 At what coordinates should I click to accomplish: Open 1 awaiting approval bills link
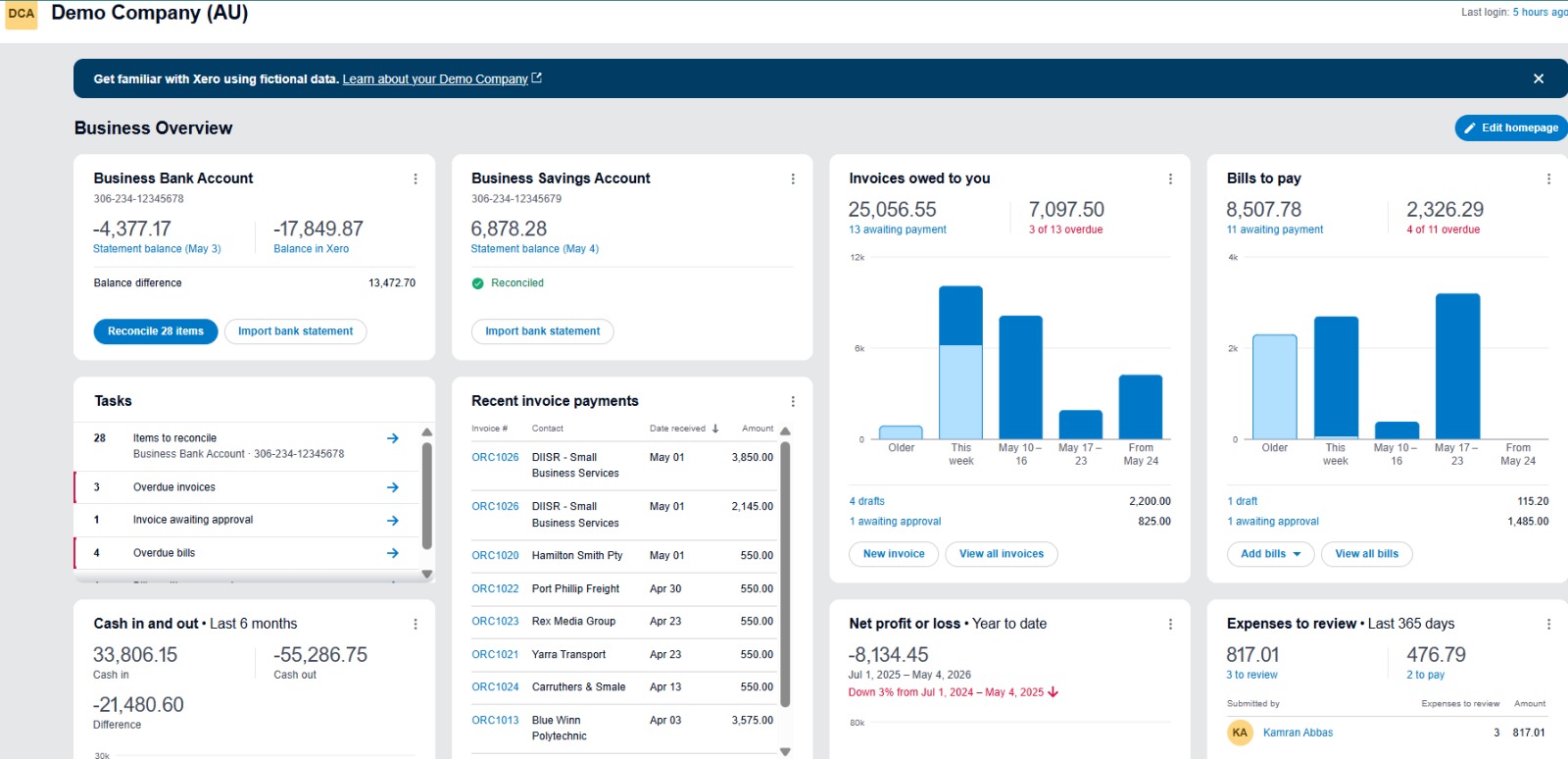pyautogui.click(x=1273, y=522)
